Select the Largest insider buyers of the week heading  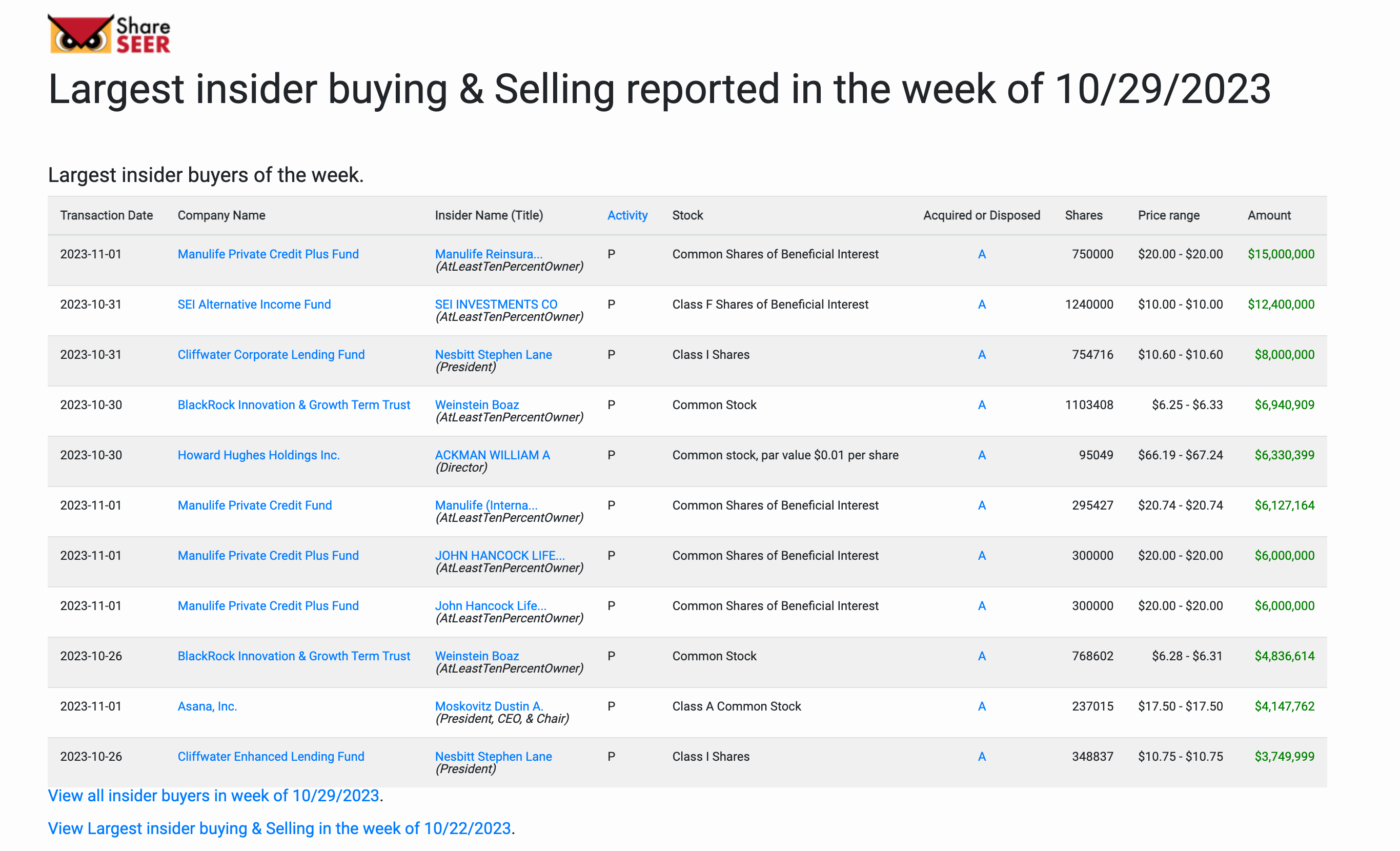[x=206, y=174]
